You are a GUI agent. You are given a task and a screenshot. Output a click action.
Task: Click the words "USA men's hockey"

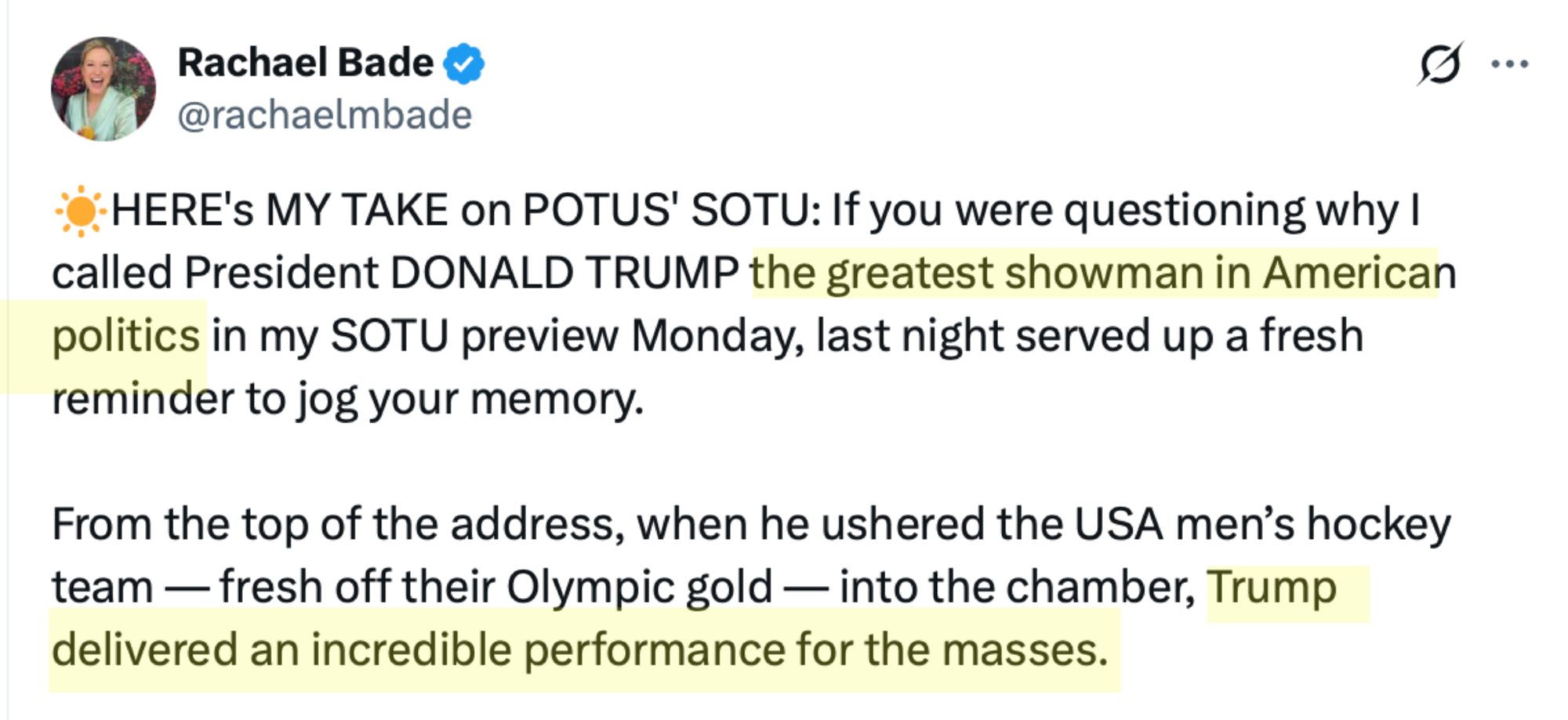tap(1262, 524)
